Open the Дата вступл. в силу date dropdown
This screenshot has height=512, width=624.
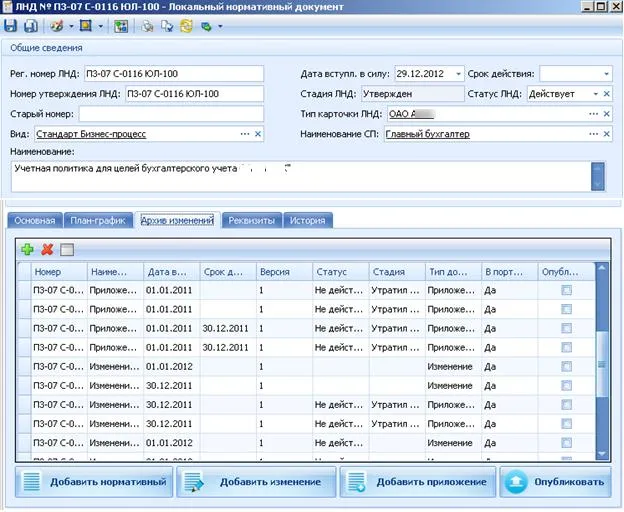[458, 74]
